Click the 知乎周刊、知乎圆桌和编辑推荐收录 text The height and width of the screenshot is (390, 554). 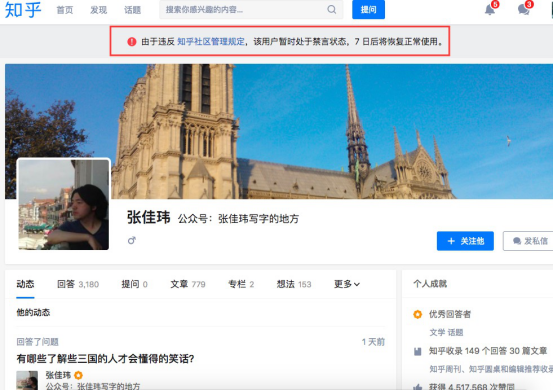(x=491, y=369)
